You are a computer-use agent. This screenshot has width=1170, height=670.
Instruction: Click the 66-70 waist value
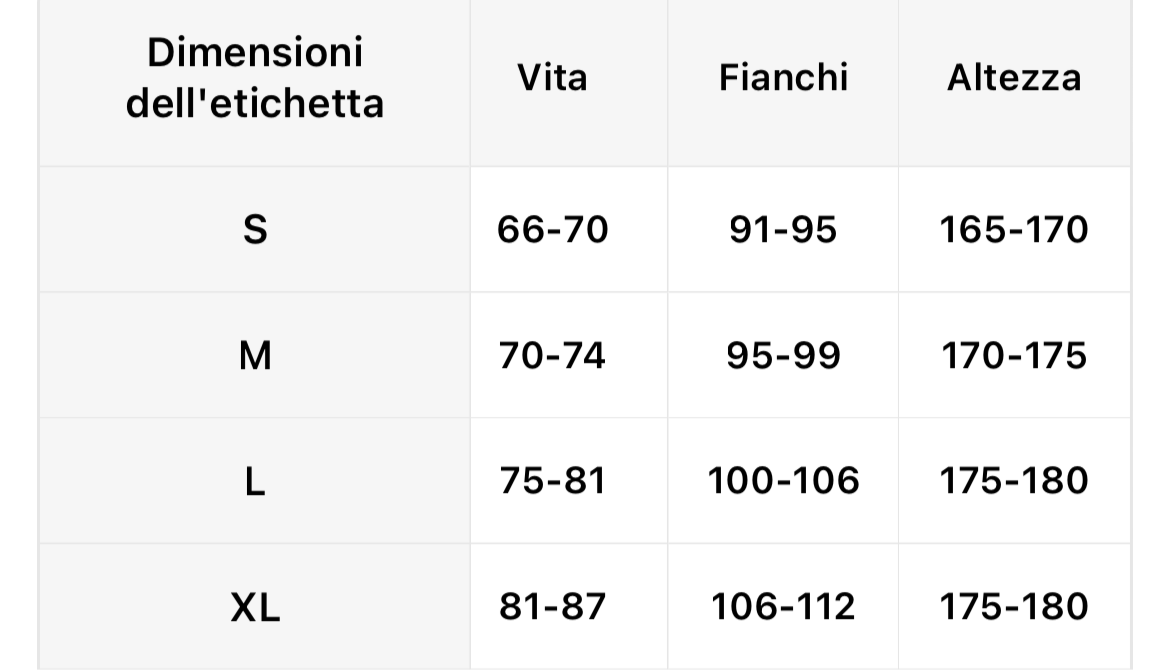[552, 229]
